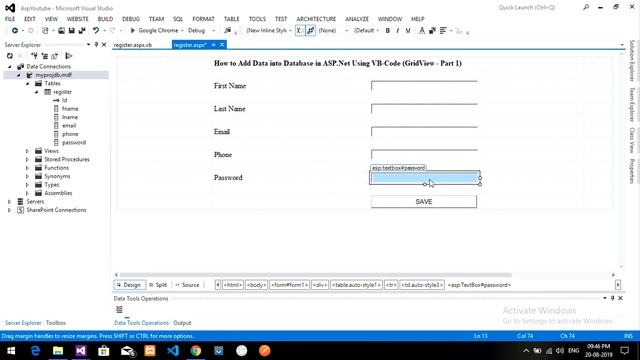Select the fname column in register table
The height and width of the screenshot is (360, 640).
click(70, 109)
